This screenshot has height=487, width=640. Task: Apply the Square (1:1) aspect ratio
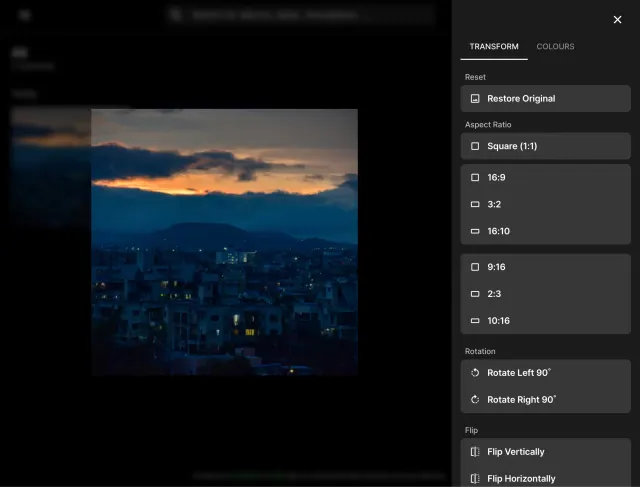coord(545,146)
